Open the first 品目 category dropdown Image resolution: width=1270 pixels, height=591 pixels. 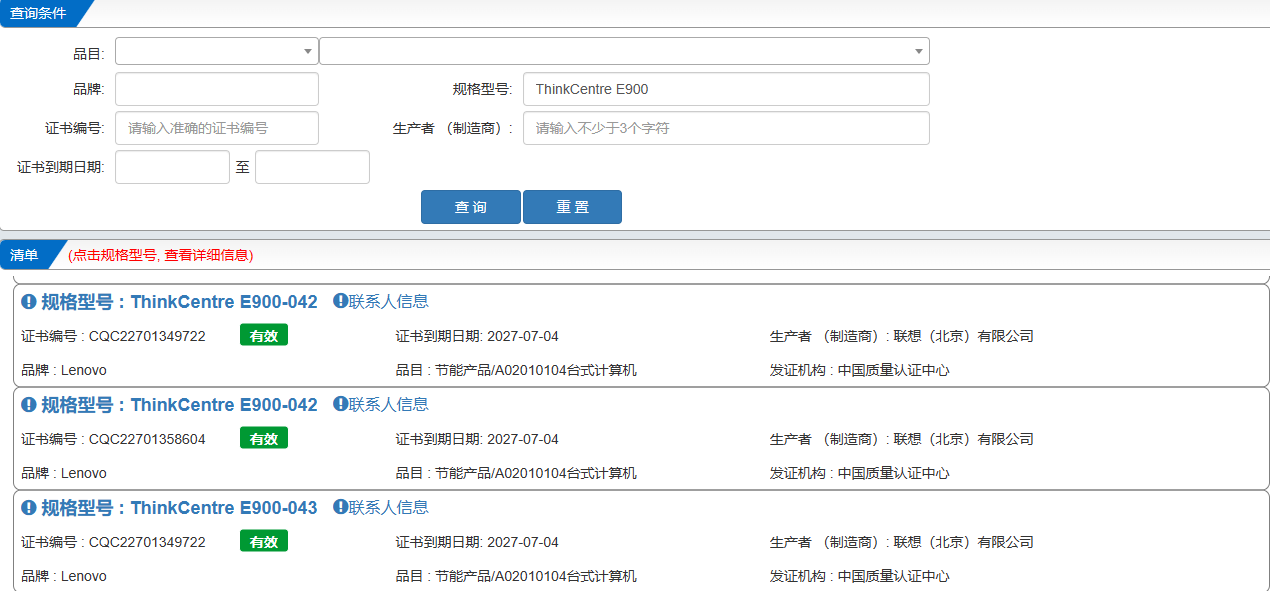pos(217,51)
